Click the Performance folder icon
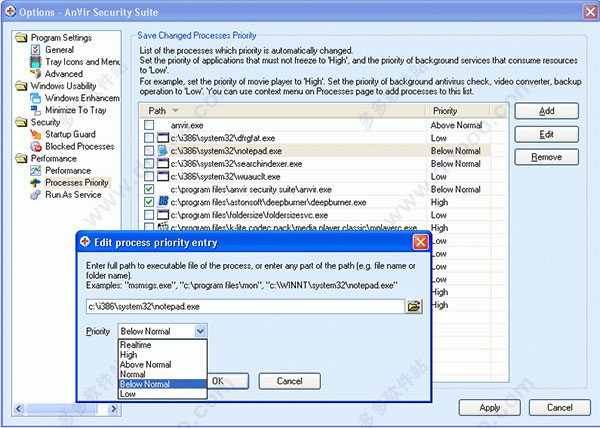 coord(21,158)
